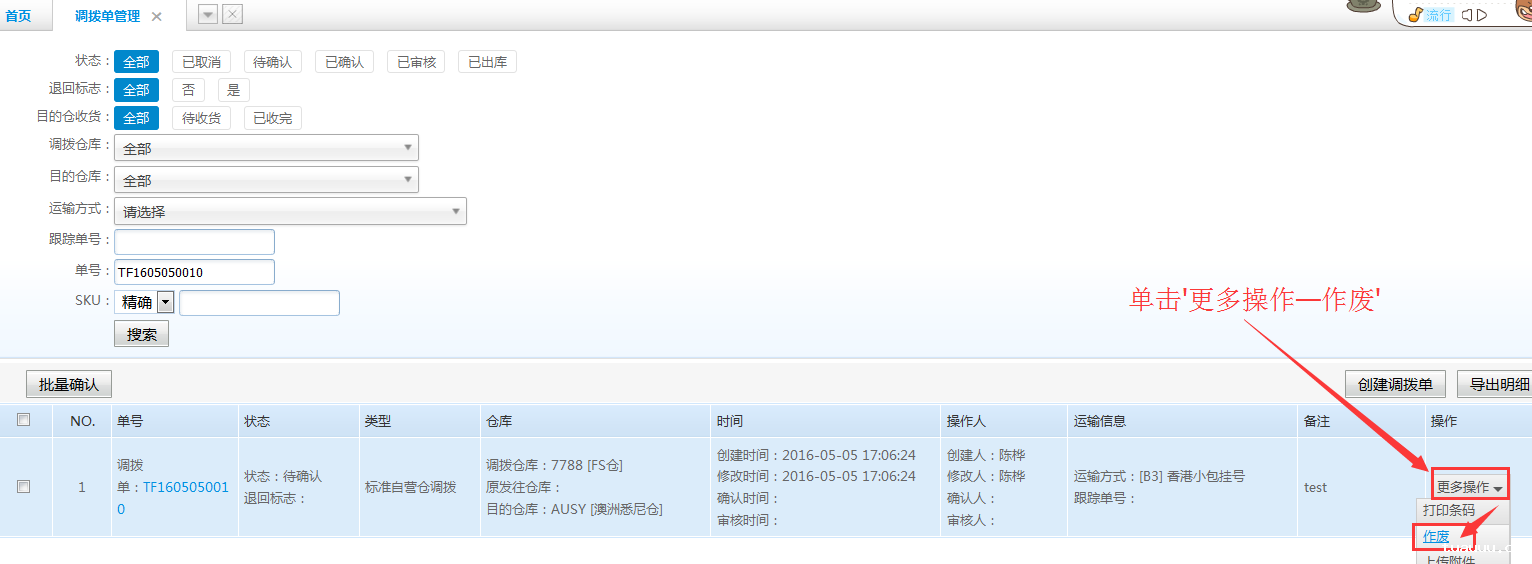
Task: Open transfer order link TF1605050010
Action: tap(174, 498)
